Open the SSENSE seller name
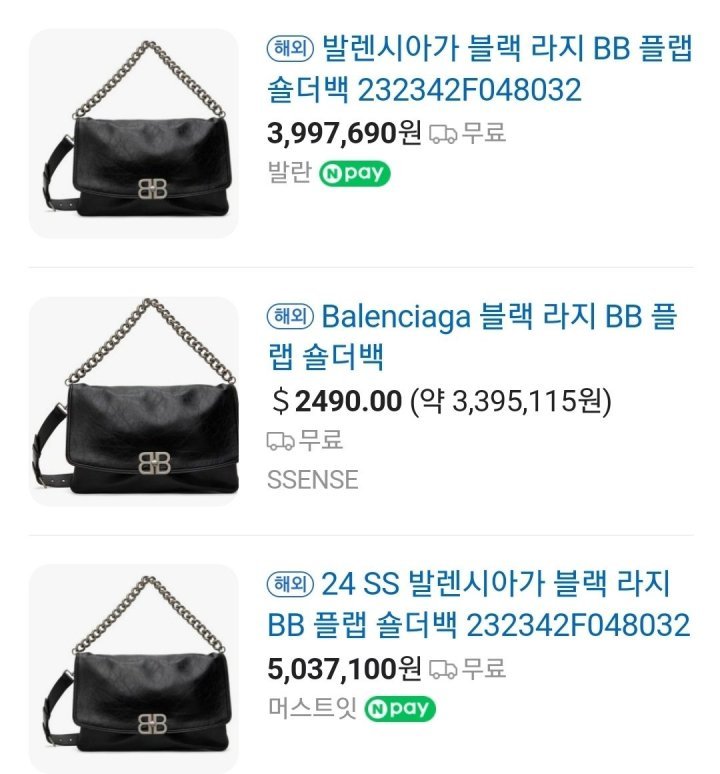Image resolution: width=720 pixels, height=774 pixels. 313,480
